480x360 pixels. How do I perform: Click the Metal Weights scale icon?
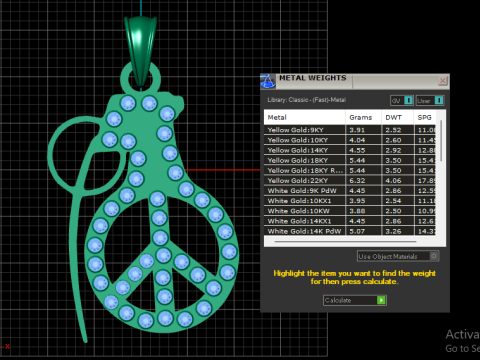pyautogui.click(x=268, y=81)
